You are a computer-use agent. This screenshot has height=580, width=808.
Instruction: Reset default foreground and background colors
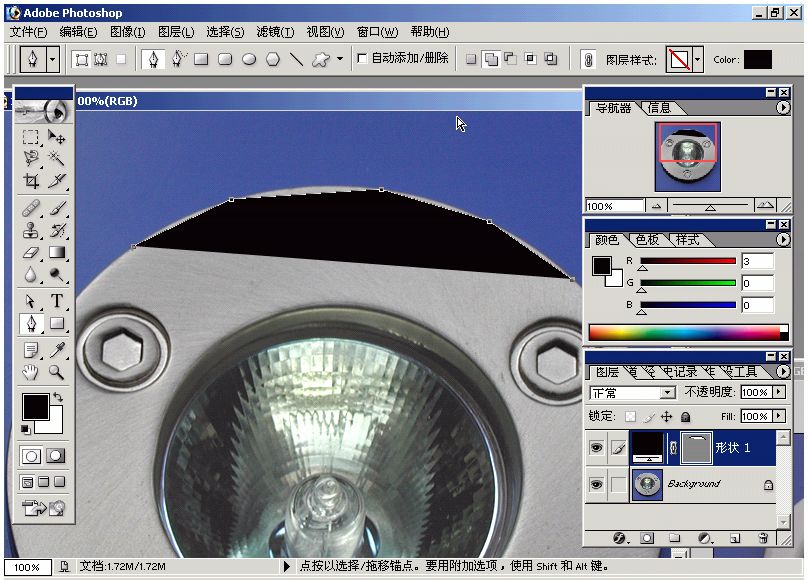click(25, 429)
